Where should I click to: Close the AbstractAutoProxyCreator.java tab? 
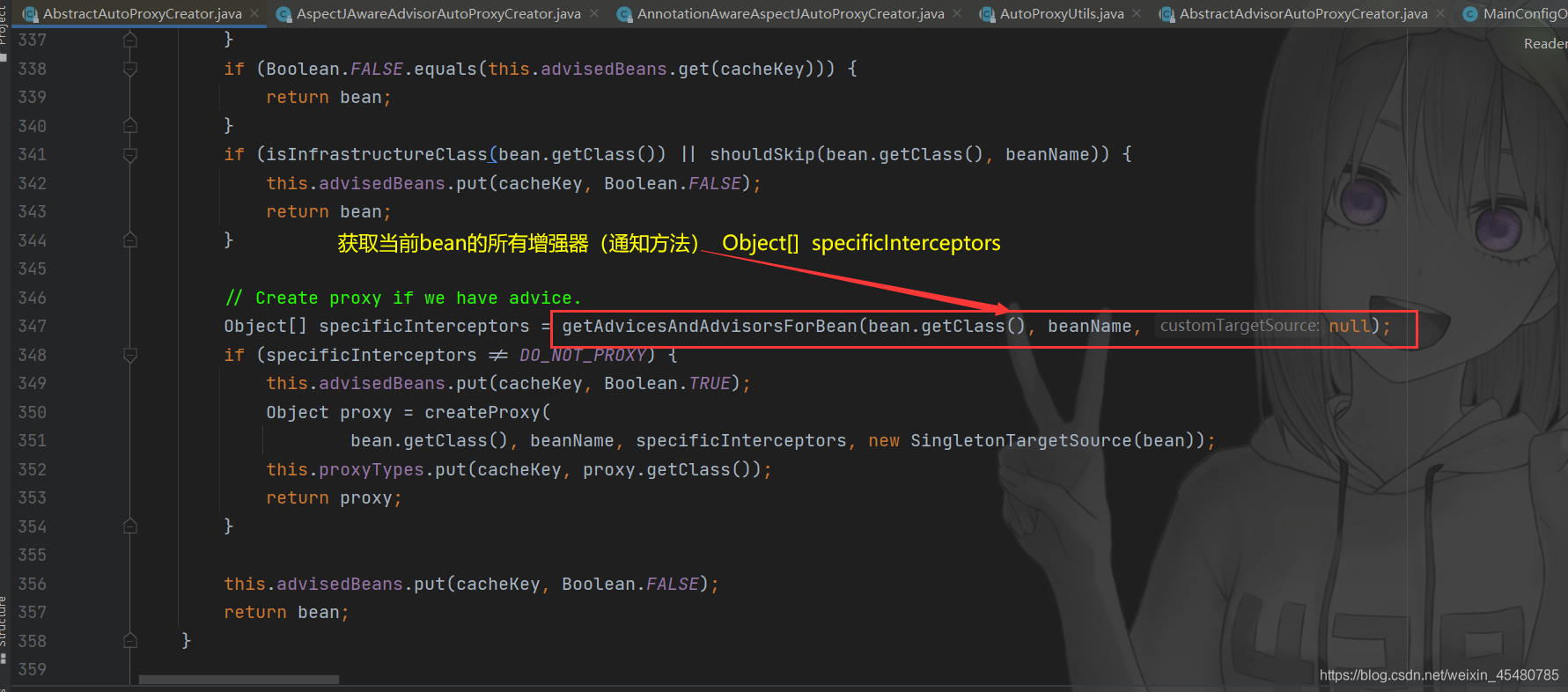point(254,14)
